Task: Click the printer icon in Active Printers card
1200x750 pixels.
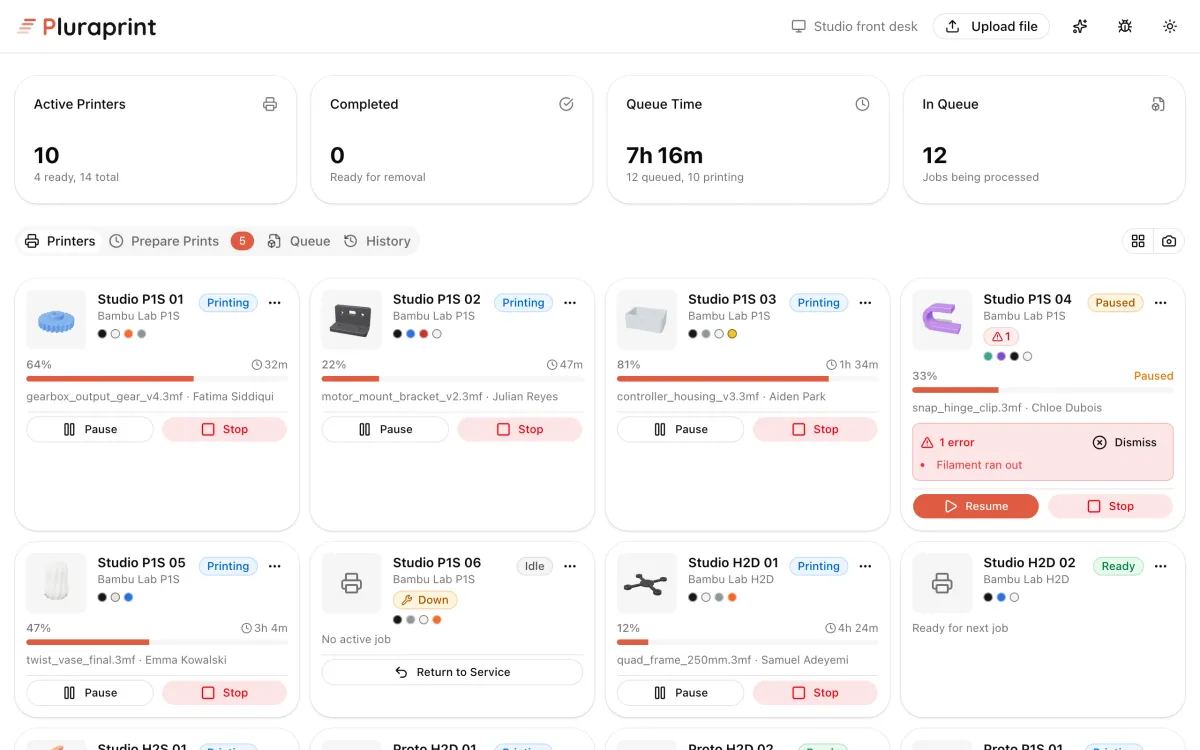Action: 270,104
